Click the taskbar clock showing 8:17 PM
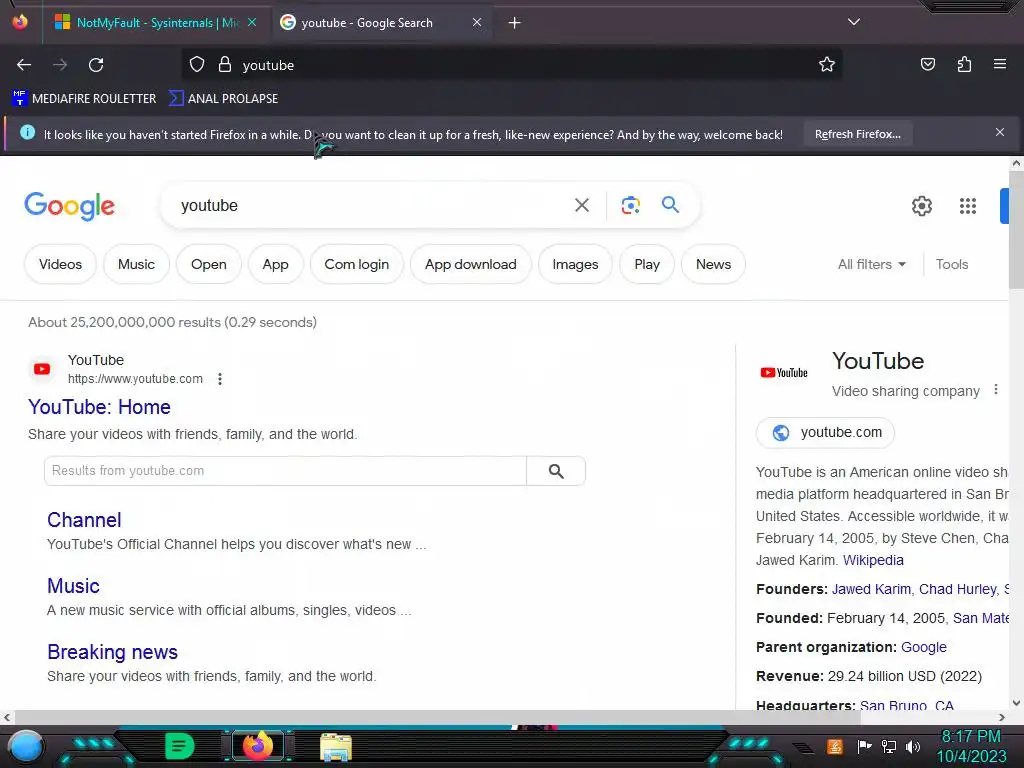 point(971,746)
